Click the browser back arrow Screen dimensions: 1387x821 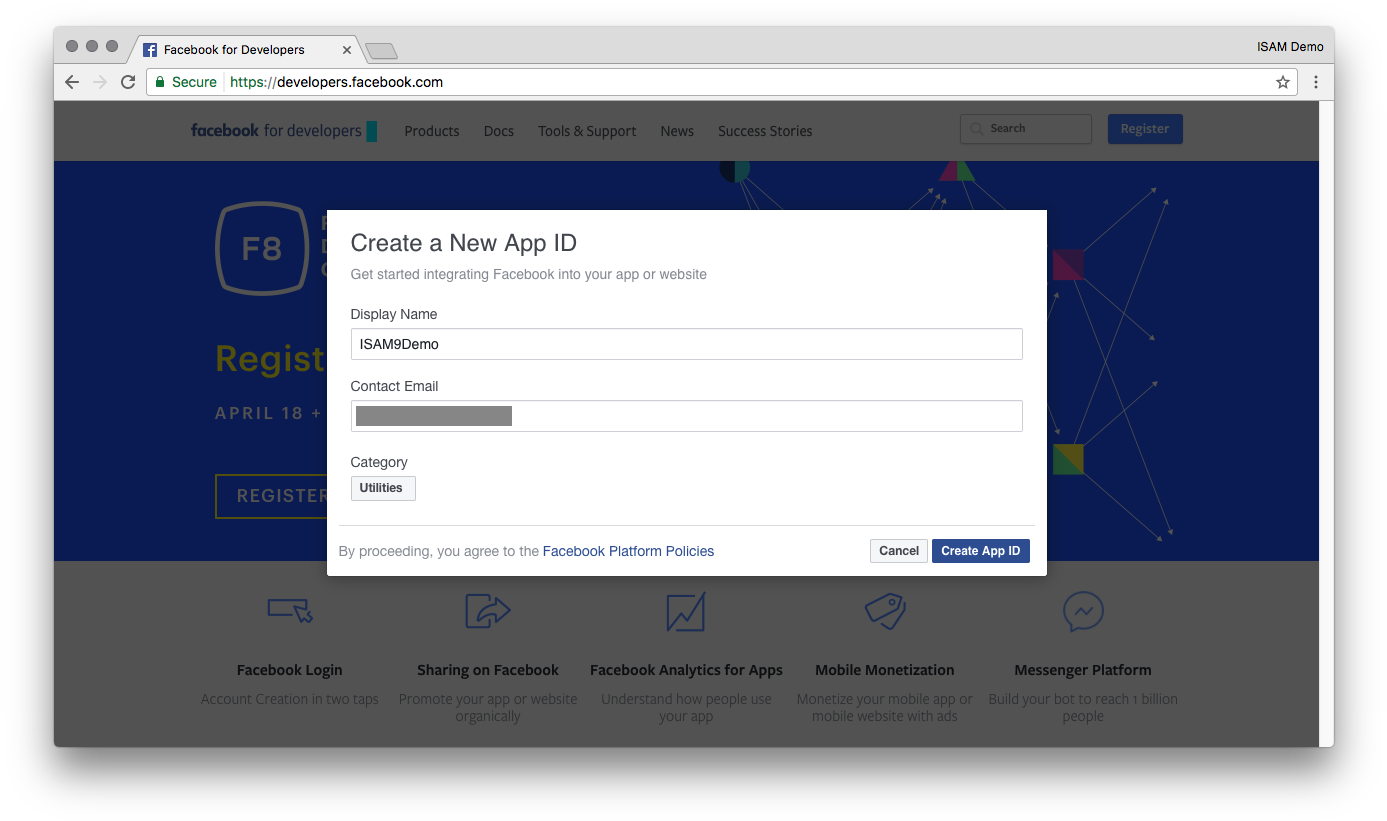coord(72,82)
